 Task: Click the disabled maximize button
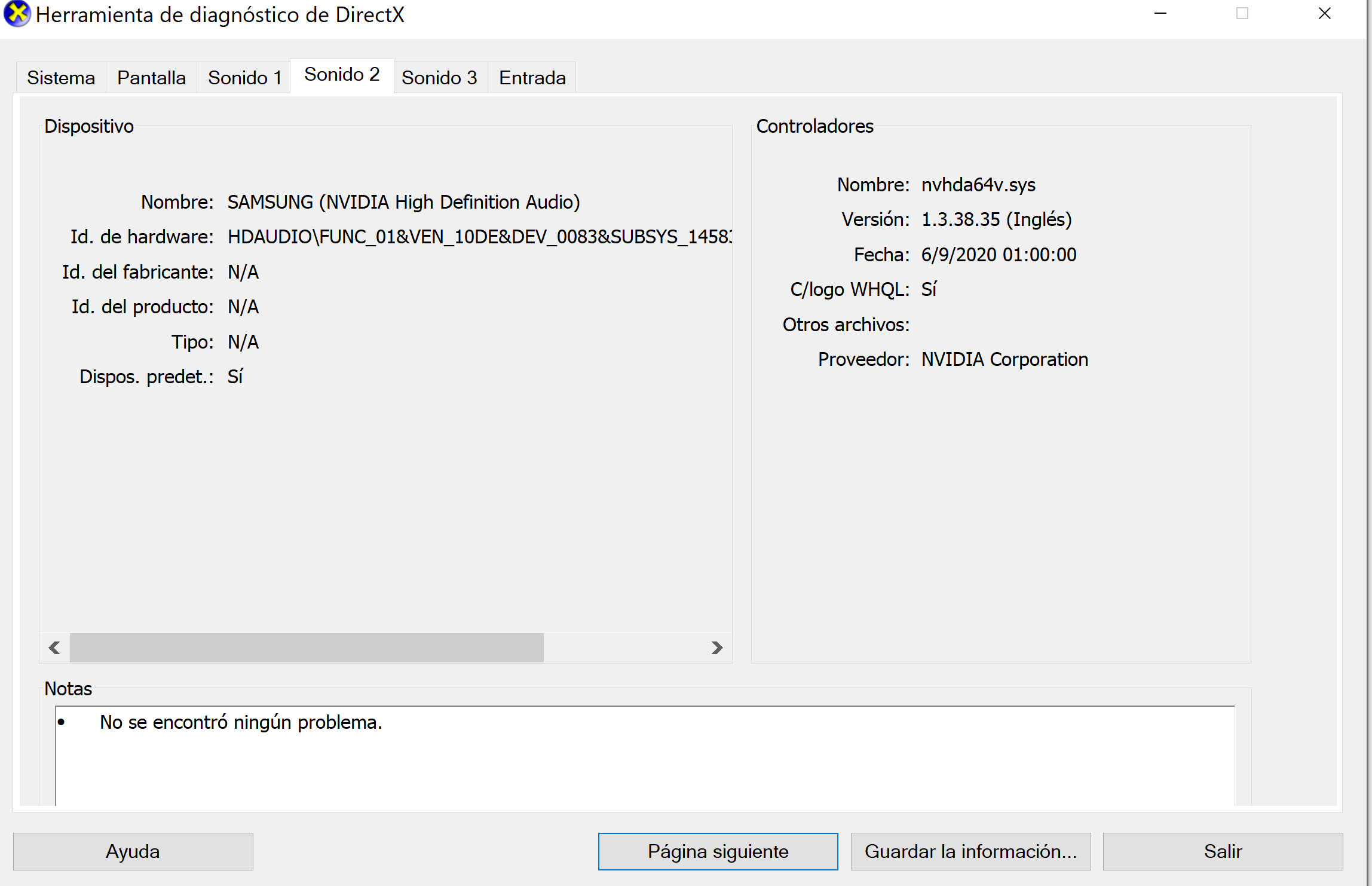(1242, 14)
